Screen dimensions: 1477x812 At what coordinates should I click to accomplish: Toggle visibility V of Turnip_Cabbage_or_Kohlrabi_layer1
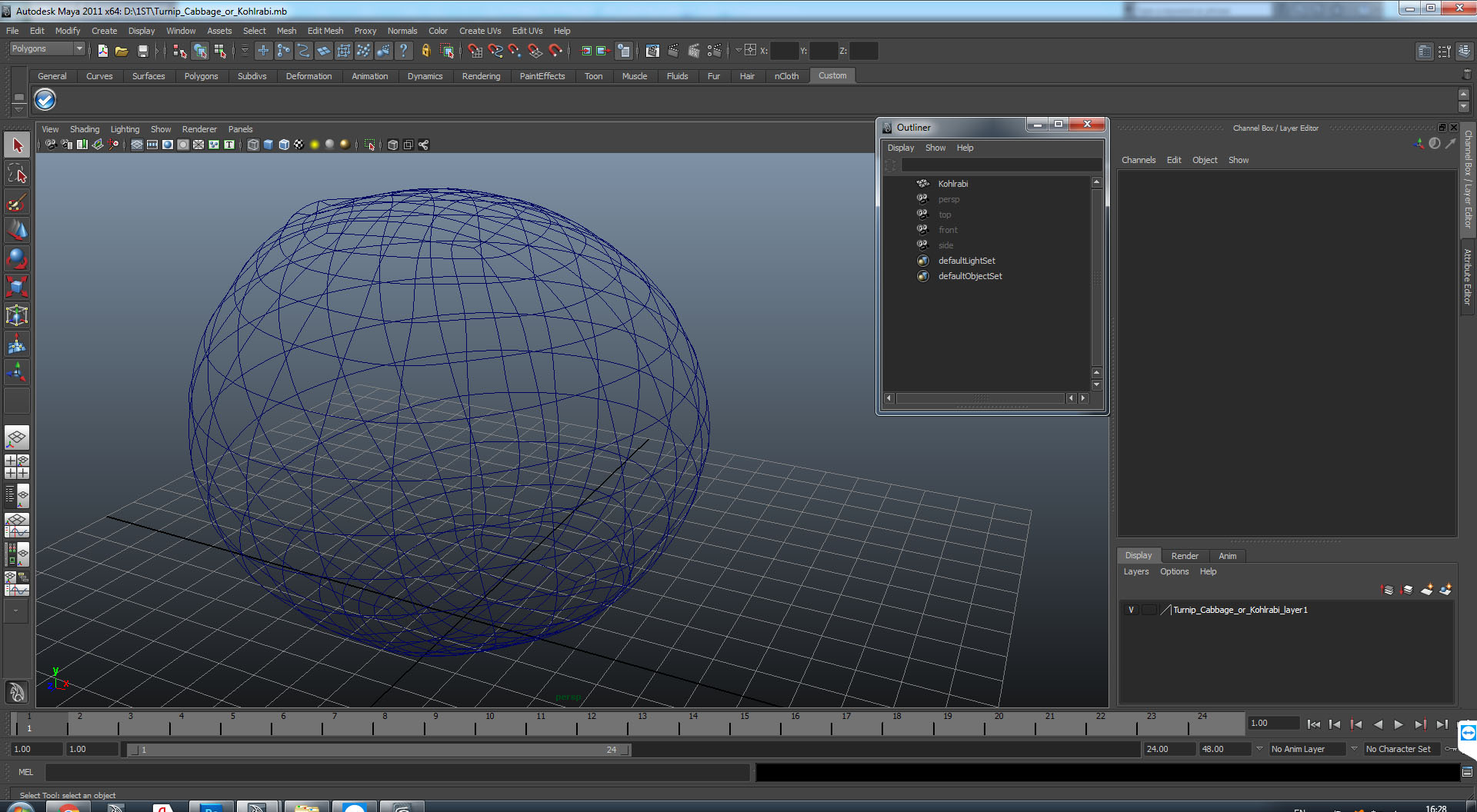(1131, 610)
